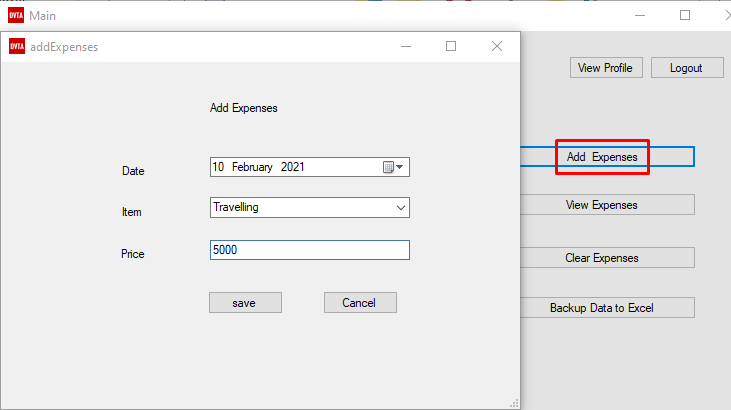Maximize the Main window
The height and width of the screenshot is (410, 731).
(685, 15)
